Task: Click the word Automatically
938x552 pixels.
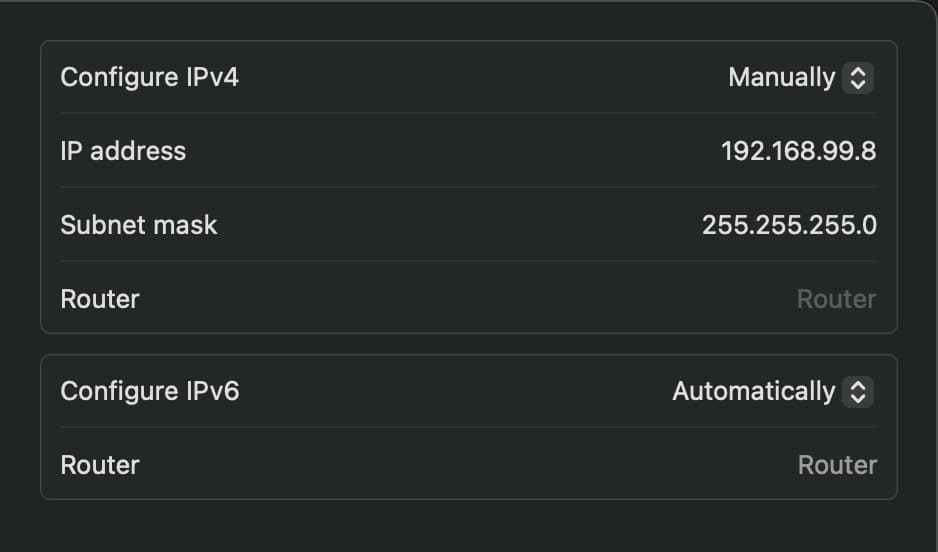Action: coord(754,392)
